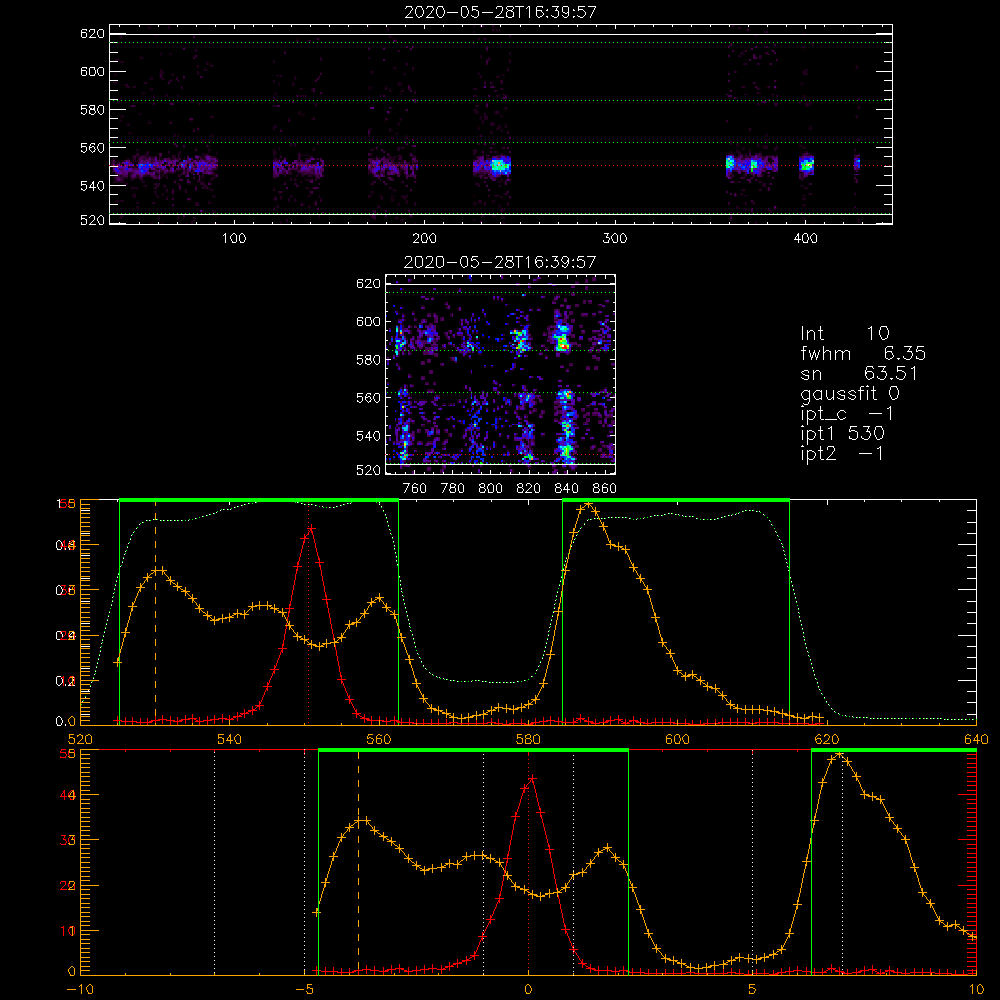The image size is (1000, 1000).
Task: Click the x-axis label 10 of the lower plot
Action: tap(976, 990)
